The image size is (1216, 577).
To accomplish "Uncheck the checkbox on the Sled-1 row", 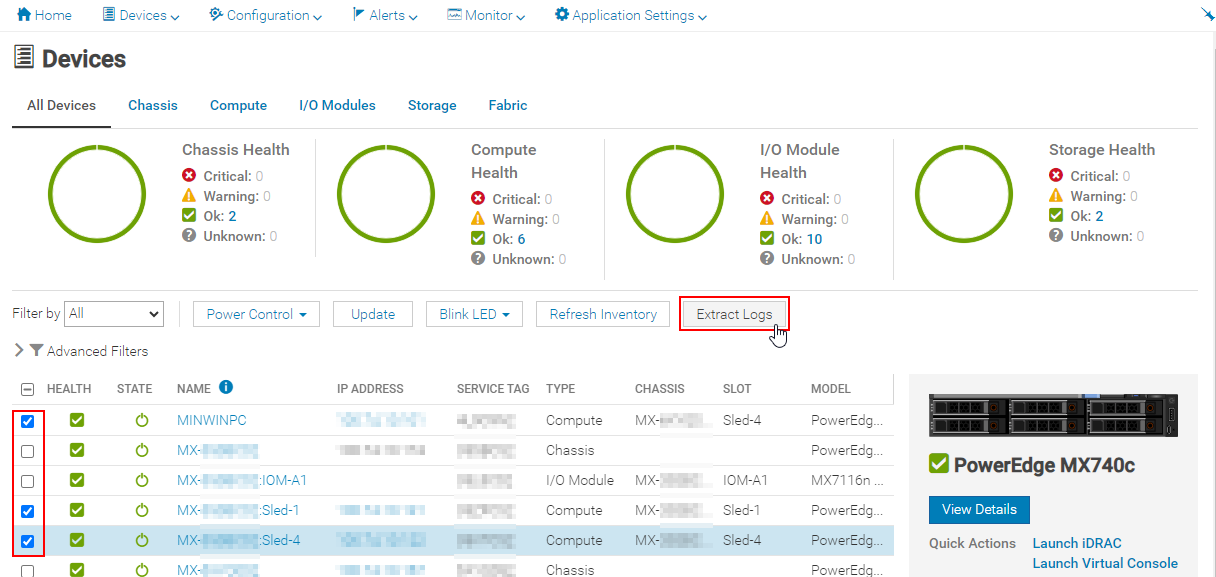I will tap(28, 510).
